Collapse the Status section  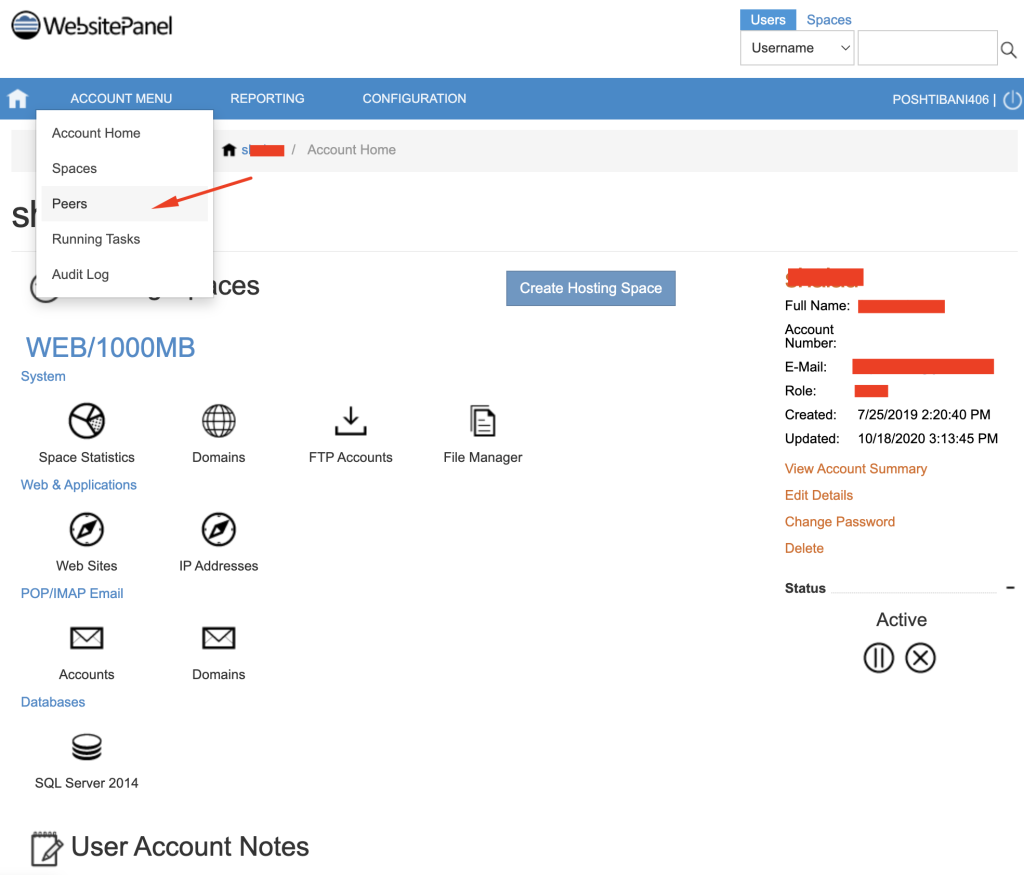click(1010, 588)
